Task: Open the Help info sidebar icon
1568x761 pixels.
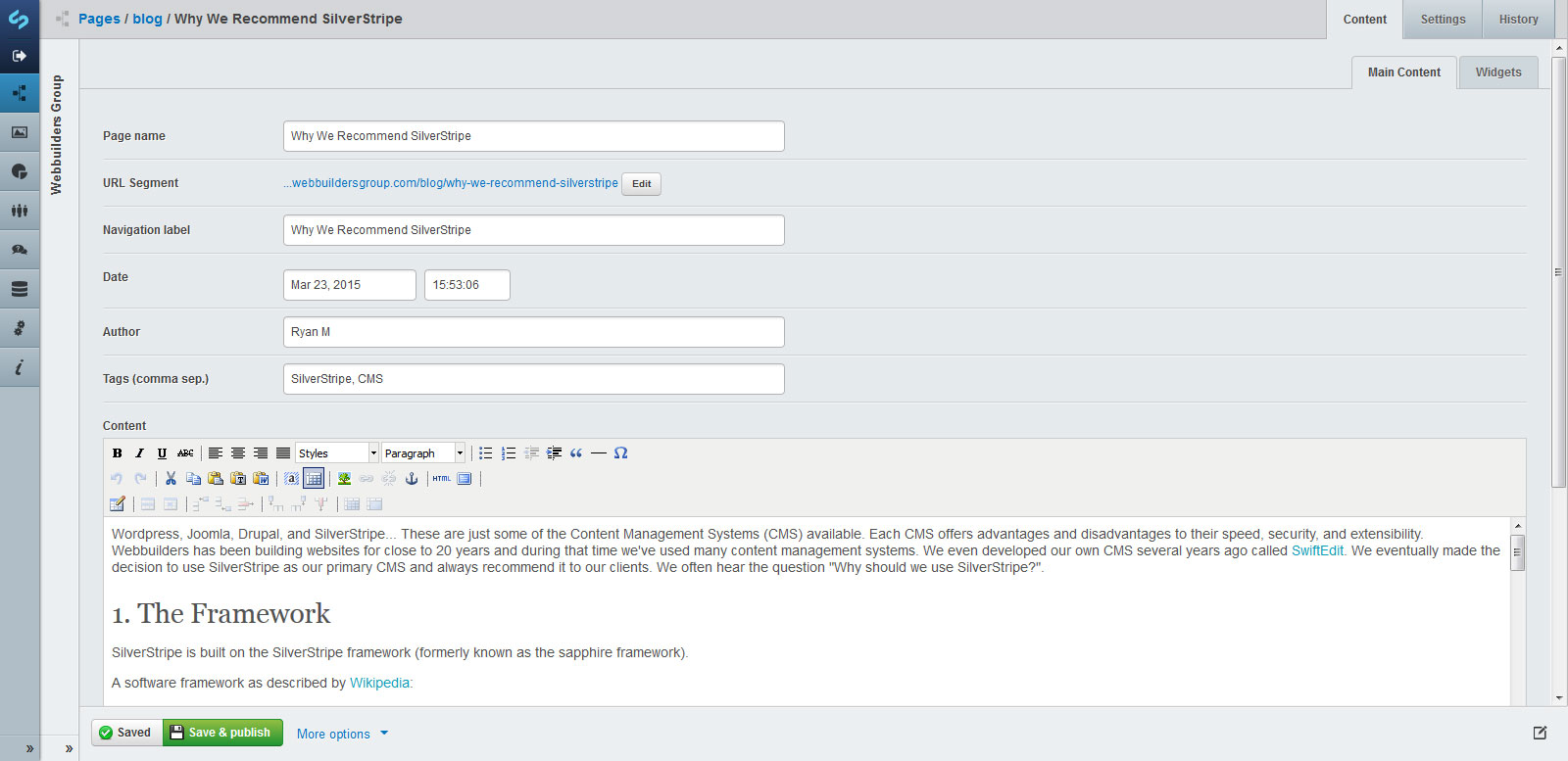Action: coord(20,367)
